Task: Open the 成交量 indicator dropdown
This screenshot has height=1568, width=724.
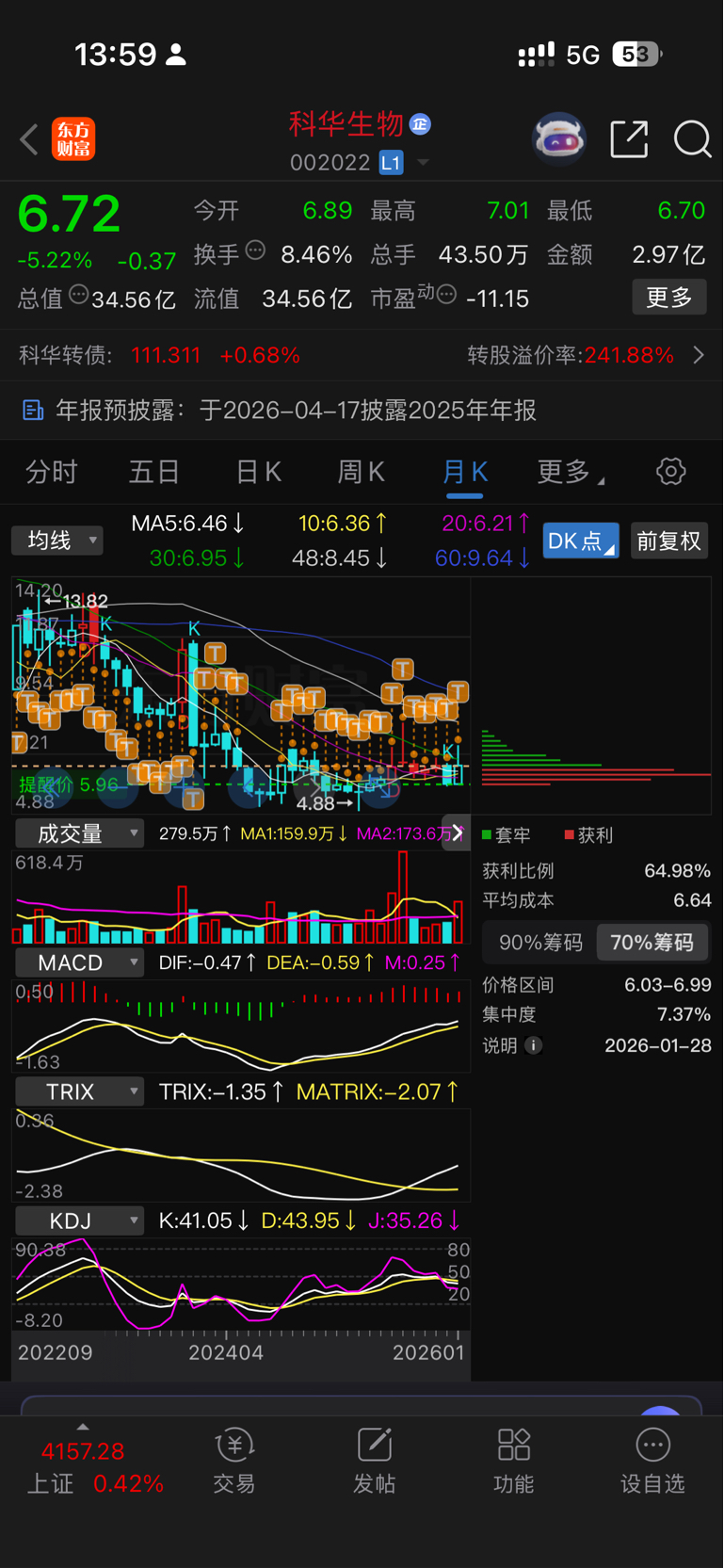Action: pyautogui.click(x=80, y=833)
